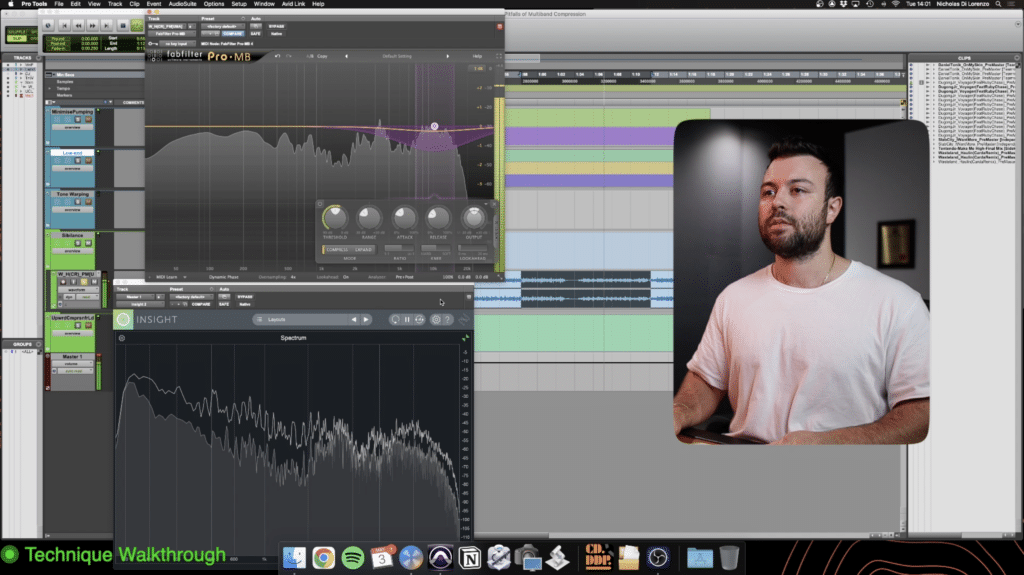Select previous layout in Insight
The image size is (1024, 575).
(x=354, y=320)
